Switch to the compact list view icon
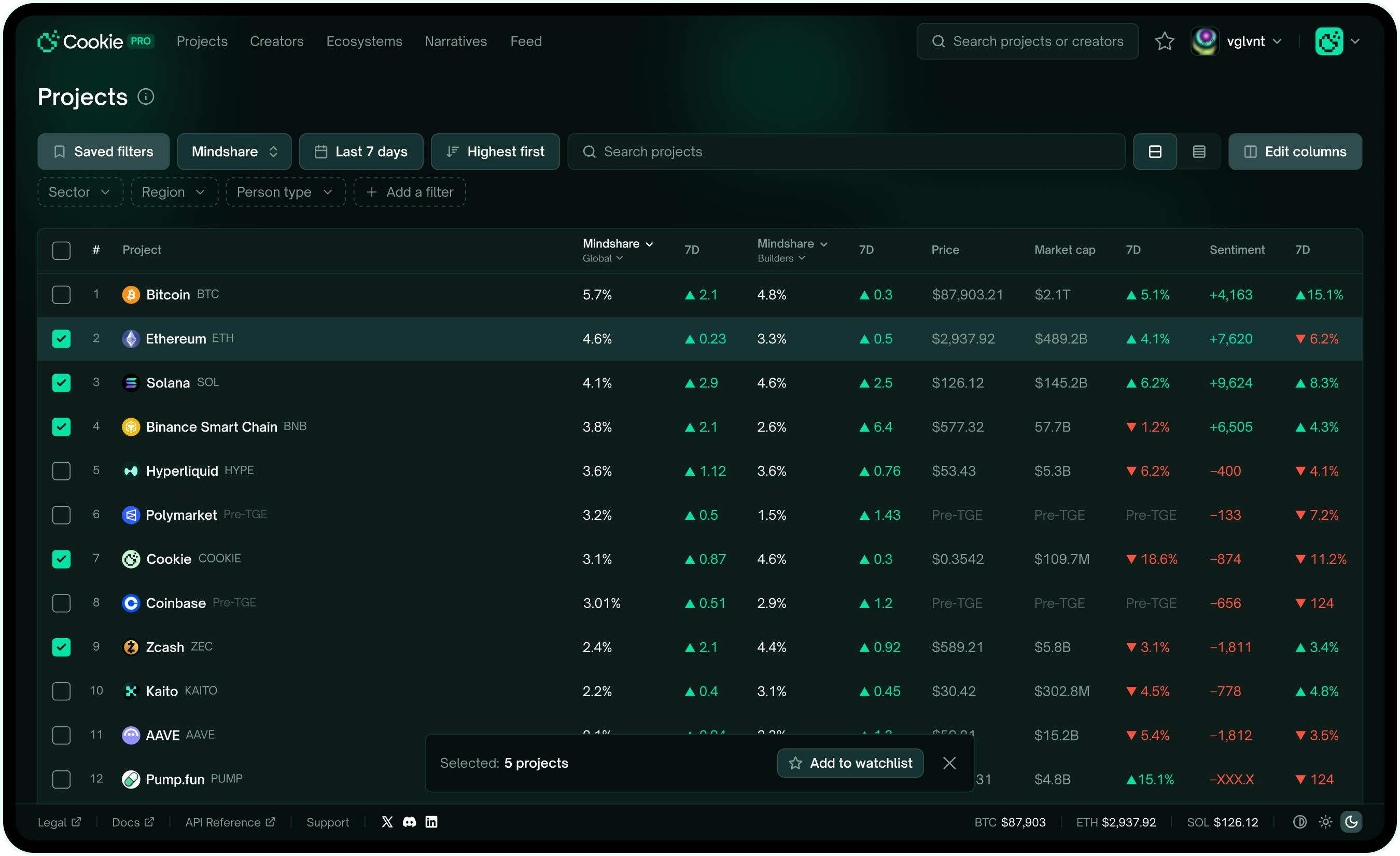Image resolution: width=1400 pixels, height=856 pixels. 1199,152
